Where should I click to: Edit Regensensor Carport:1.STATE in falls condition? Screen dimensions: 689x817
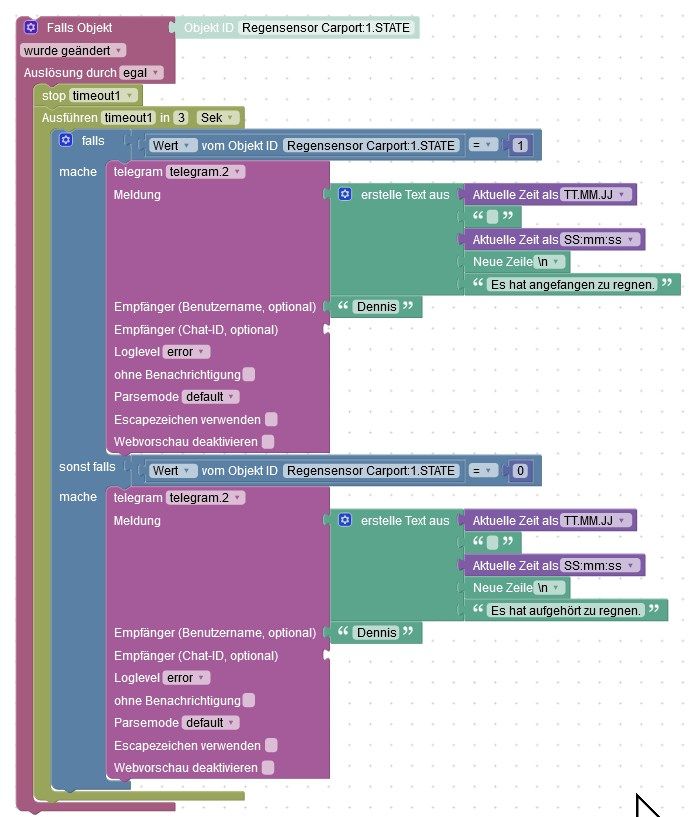coord(371,145)
